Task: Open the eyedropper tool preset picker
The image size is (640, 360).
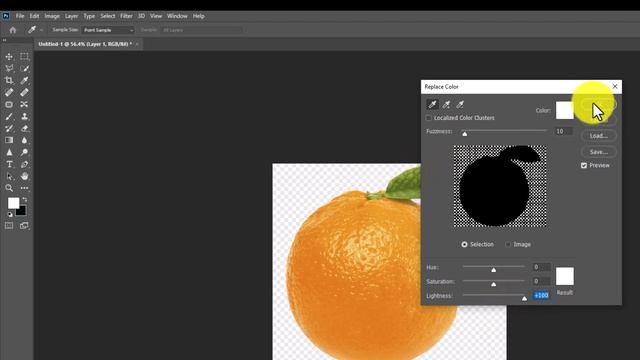Action: coord(42,30)
